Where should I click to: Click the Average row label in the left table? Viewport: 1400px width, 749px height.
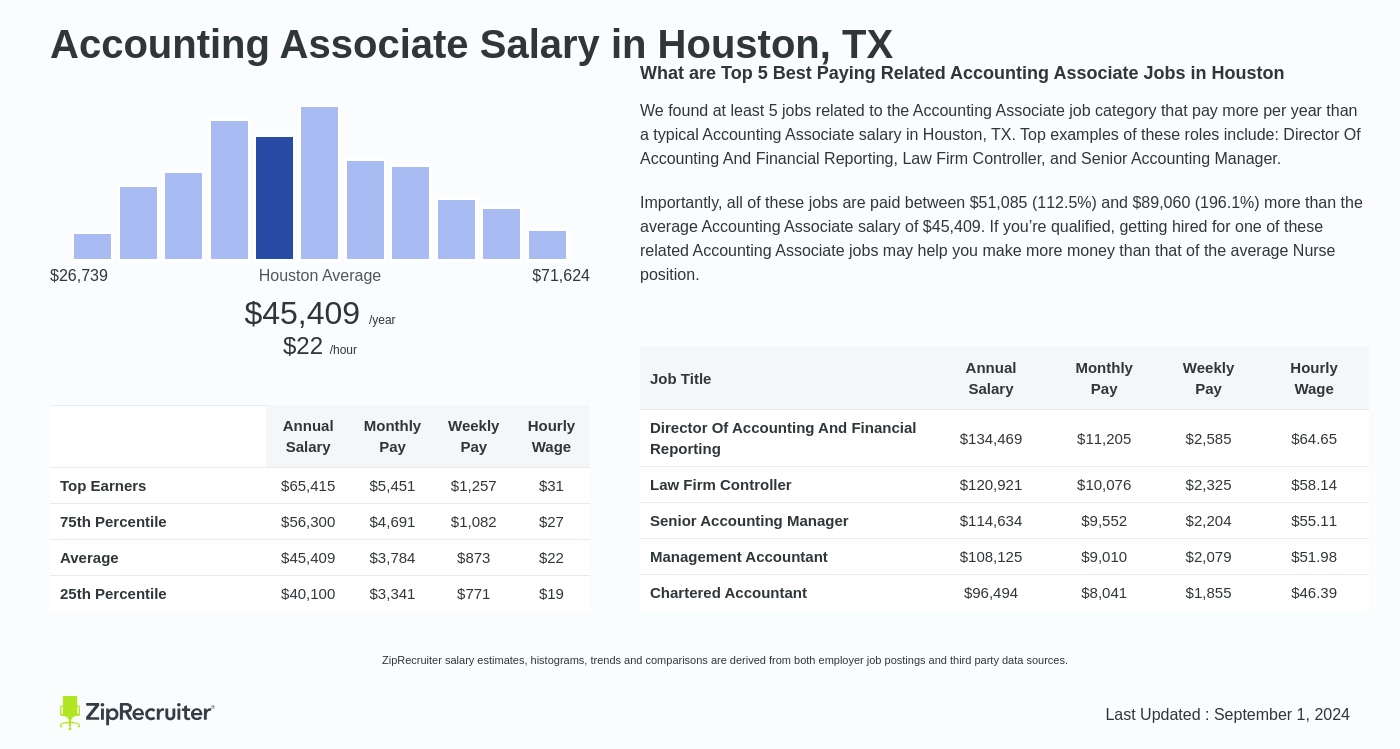coord(89,558)
